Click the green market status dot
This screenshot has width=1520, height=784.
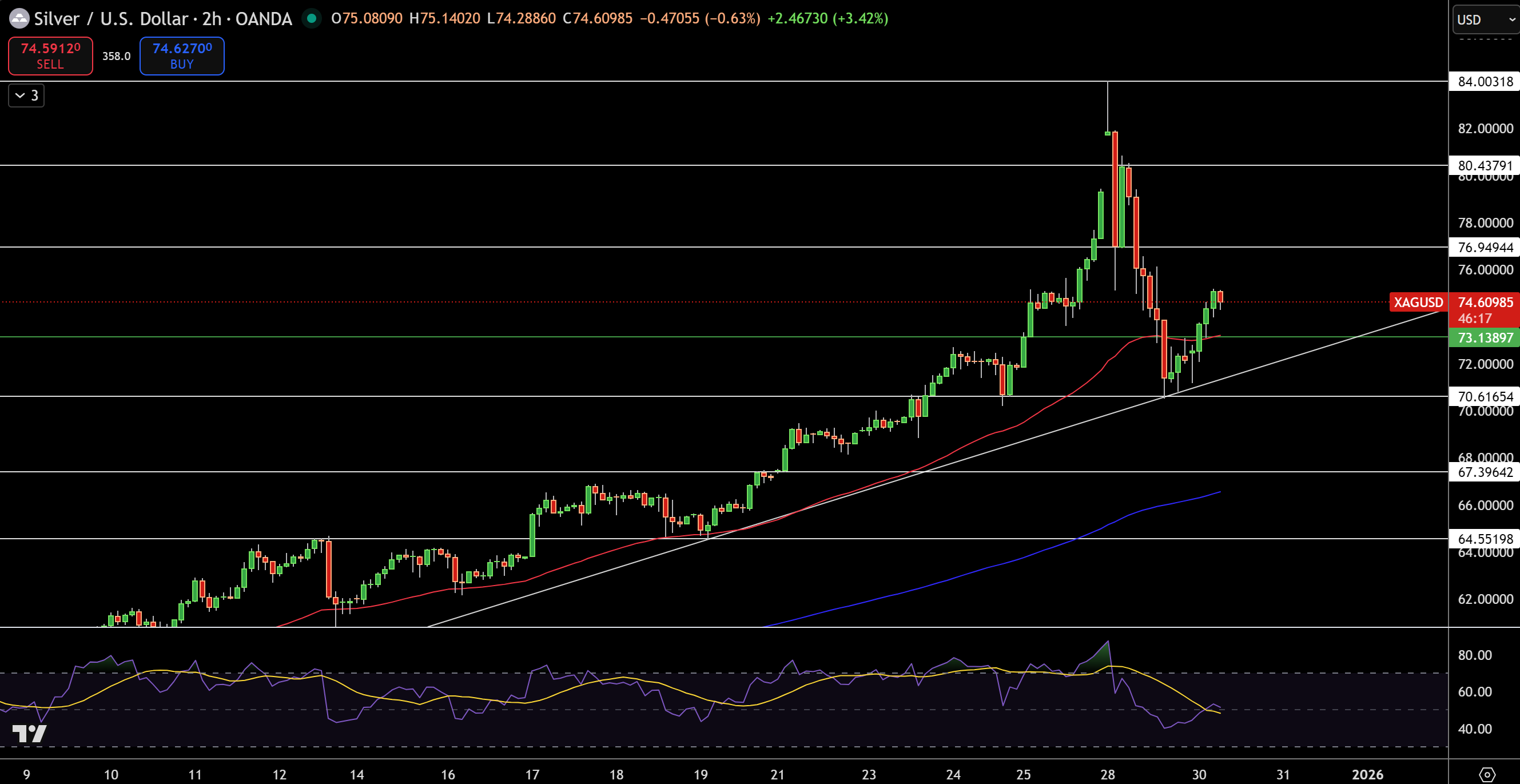click(312, 18)
